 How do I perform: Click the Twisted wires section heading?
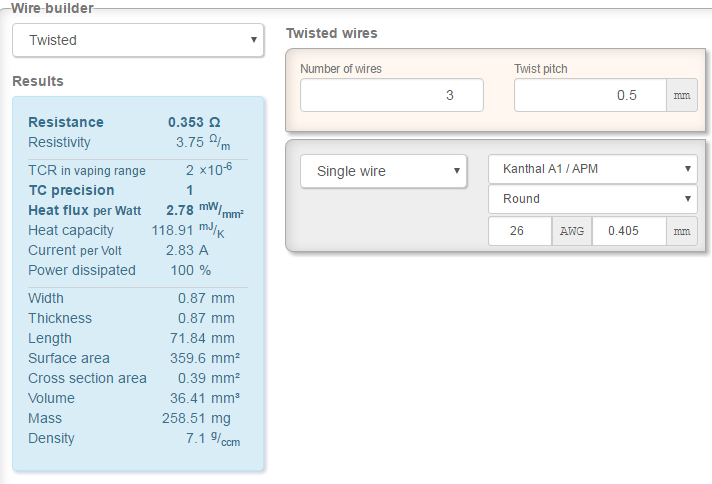(332, 33)
